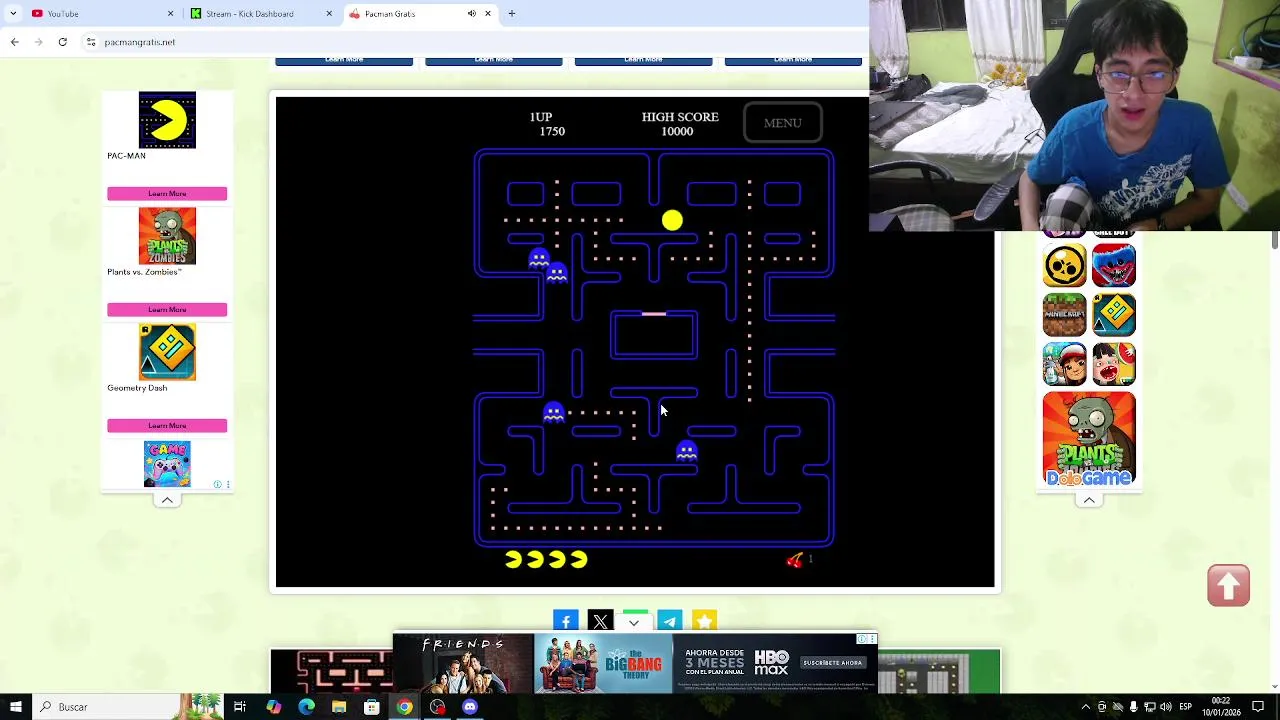Click the Friends show image in the banner ad
Viewport: 1280px width, 720px height.
(463, 664)
